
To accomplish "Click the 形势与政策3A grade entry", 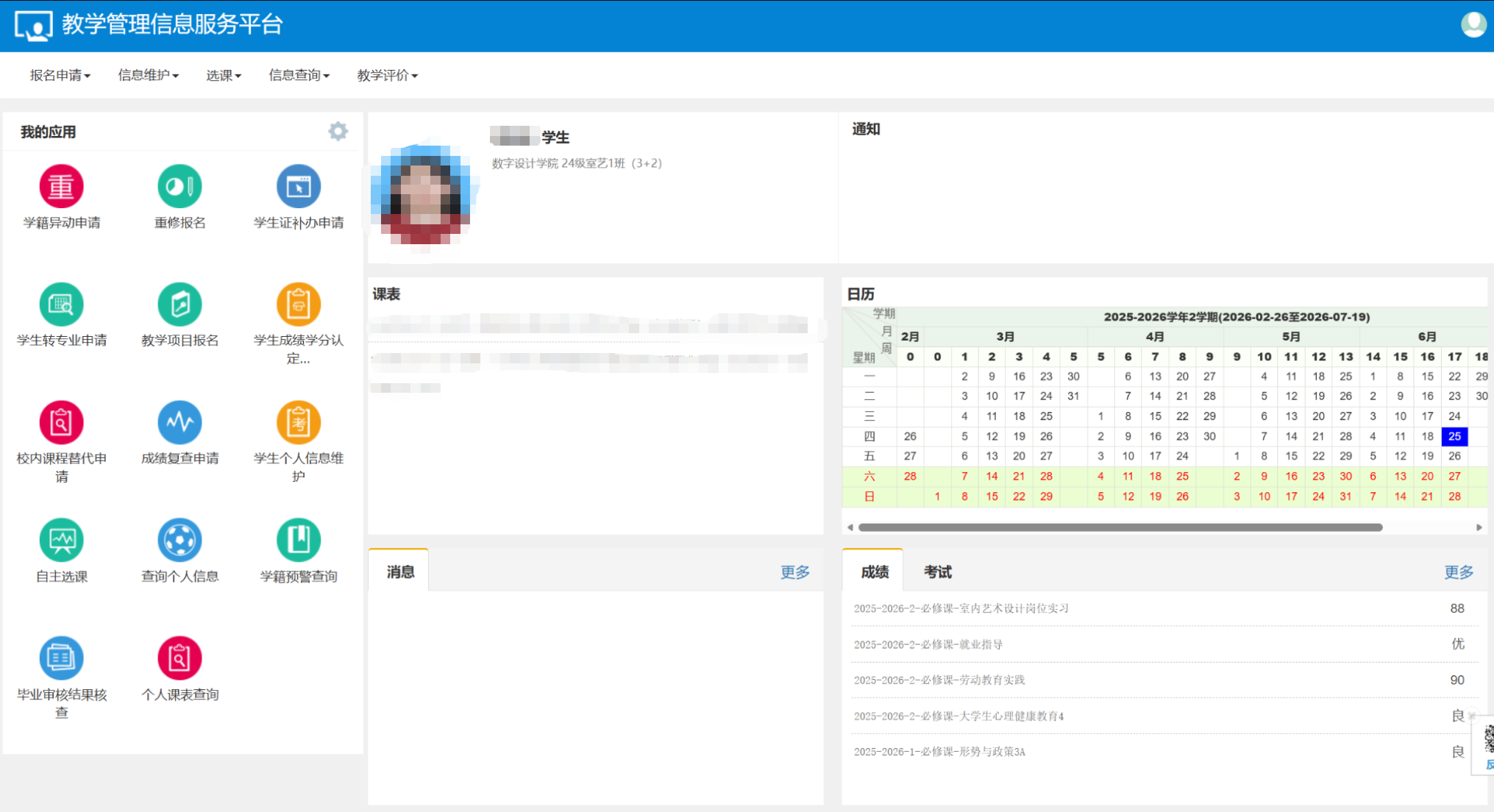I will coord(1164,752).
